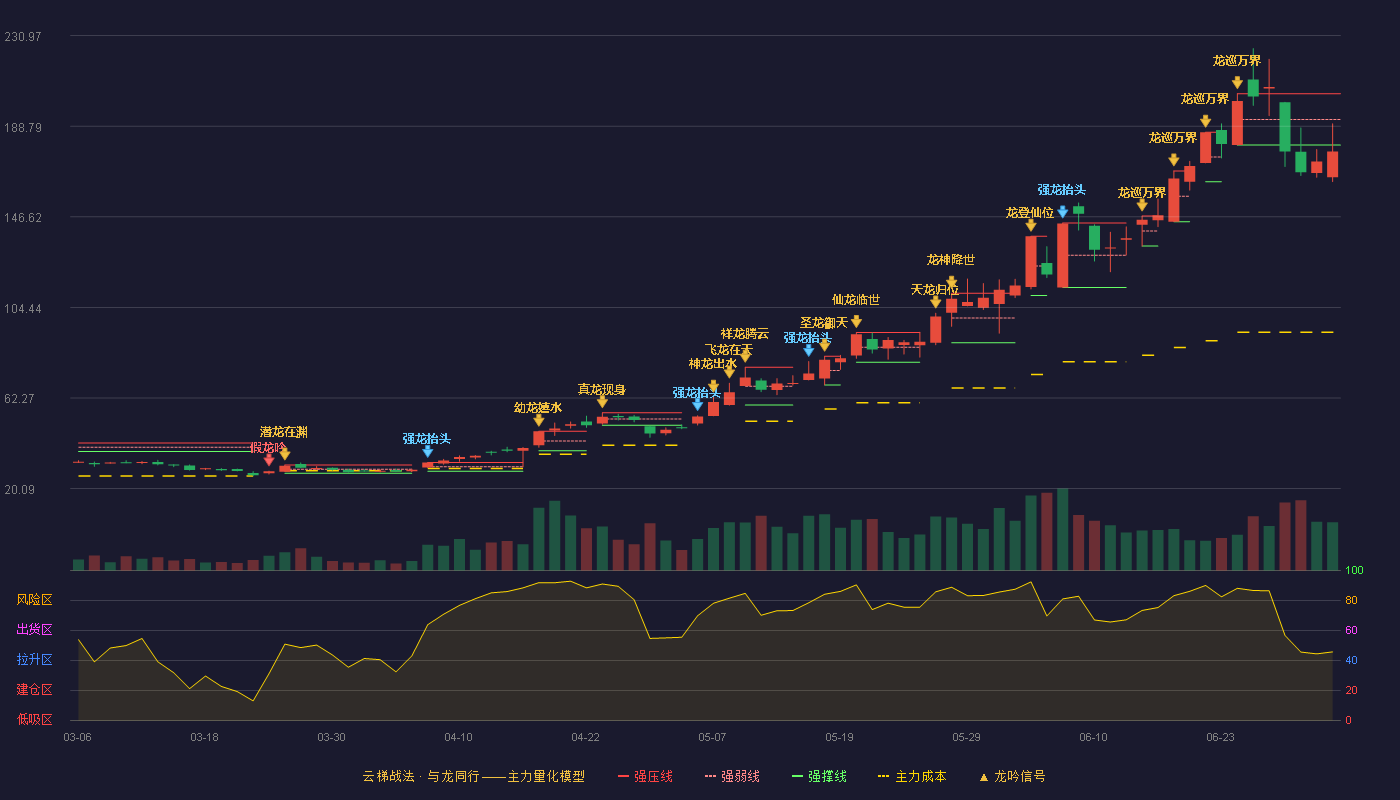Click the 05-07 date label
Image resolution: width=1400 pixels, height=800 pixels.
pos(712,737)
